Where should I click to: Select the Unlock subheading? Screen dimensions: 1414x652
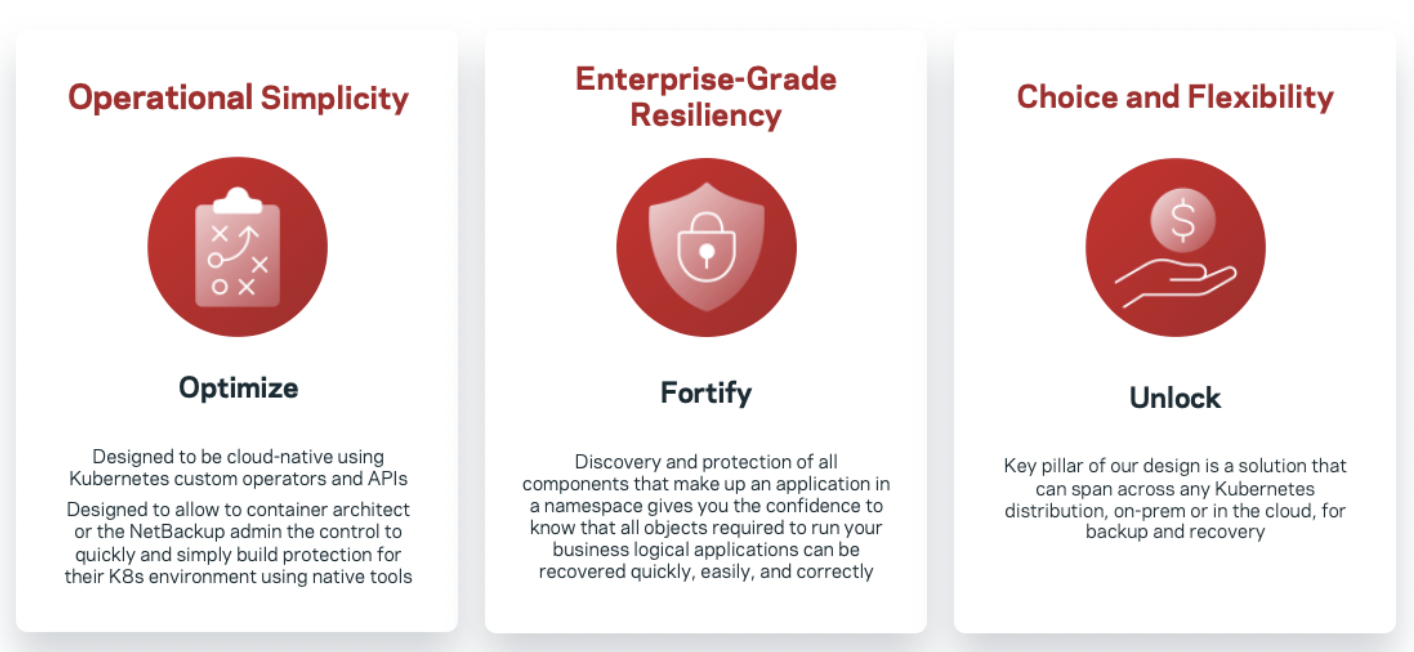point(1175,398)
